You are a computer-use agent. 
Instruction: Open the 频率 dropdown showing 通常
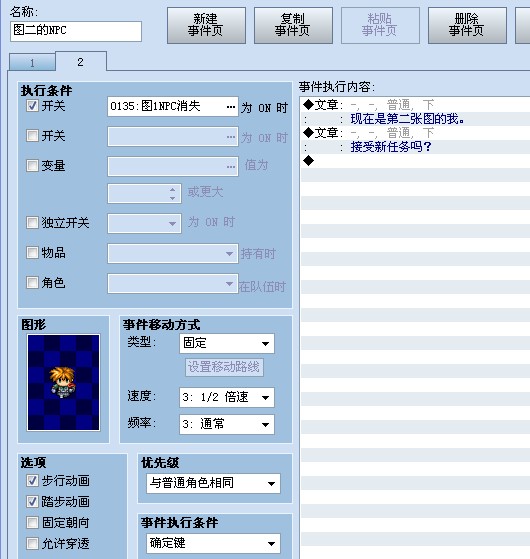(227, 424)
